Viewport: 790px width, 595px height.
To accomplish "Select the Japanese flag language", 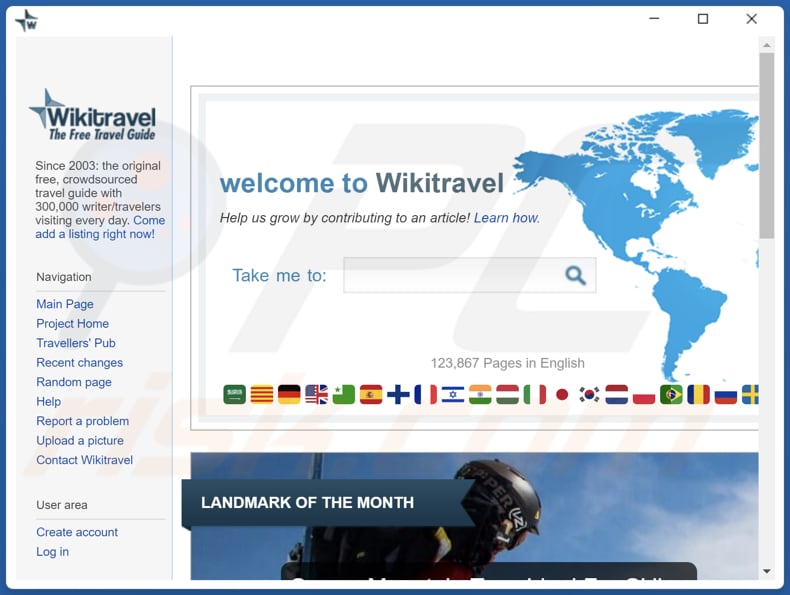I will (x=562, y=394).
